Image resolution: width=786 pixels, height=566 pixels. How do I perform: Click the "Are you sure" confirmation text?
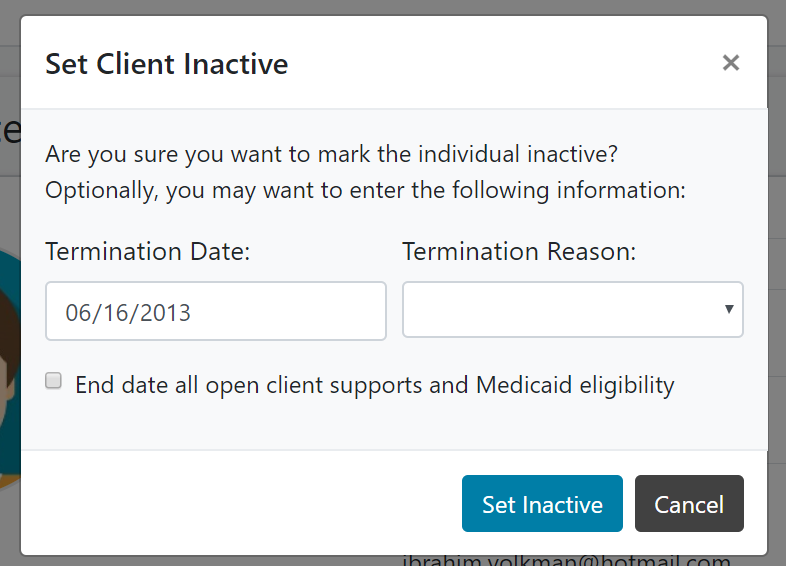[x=332, y=156]
